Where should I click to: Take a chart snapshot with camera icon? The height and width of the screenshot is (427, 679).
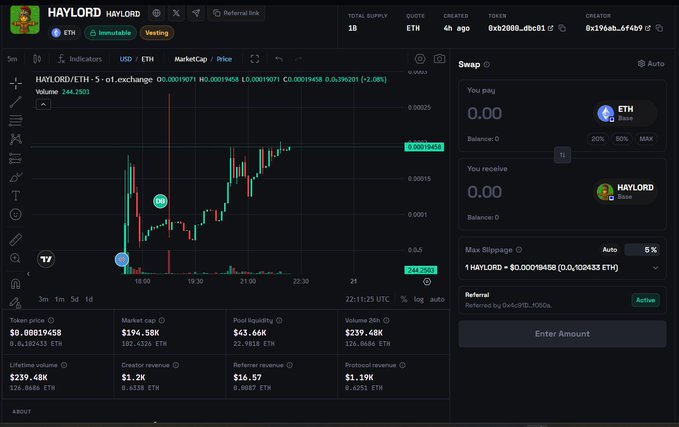[439, 59]
